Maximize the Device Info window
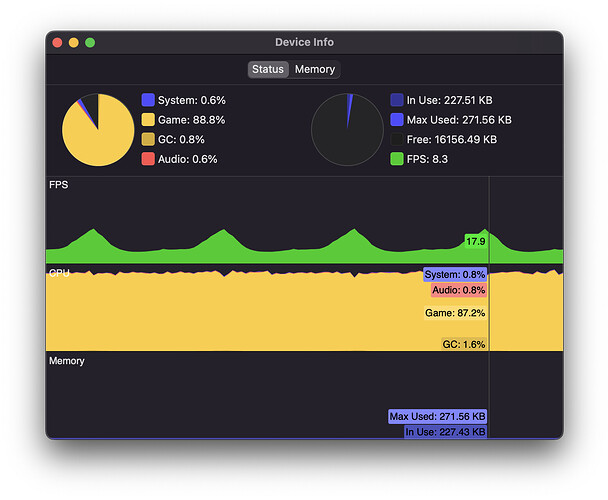 pos(90,42)
